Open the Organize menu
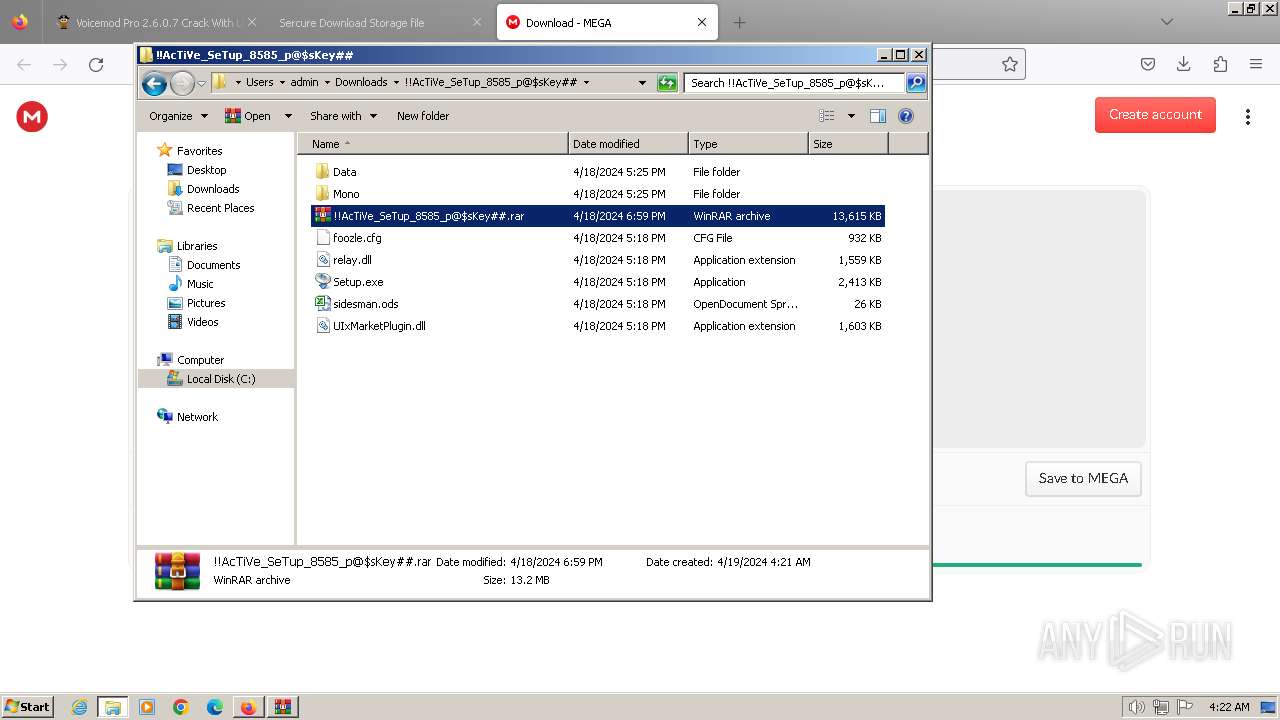This screenshot has height=720, width=1280. click(178, 116)
